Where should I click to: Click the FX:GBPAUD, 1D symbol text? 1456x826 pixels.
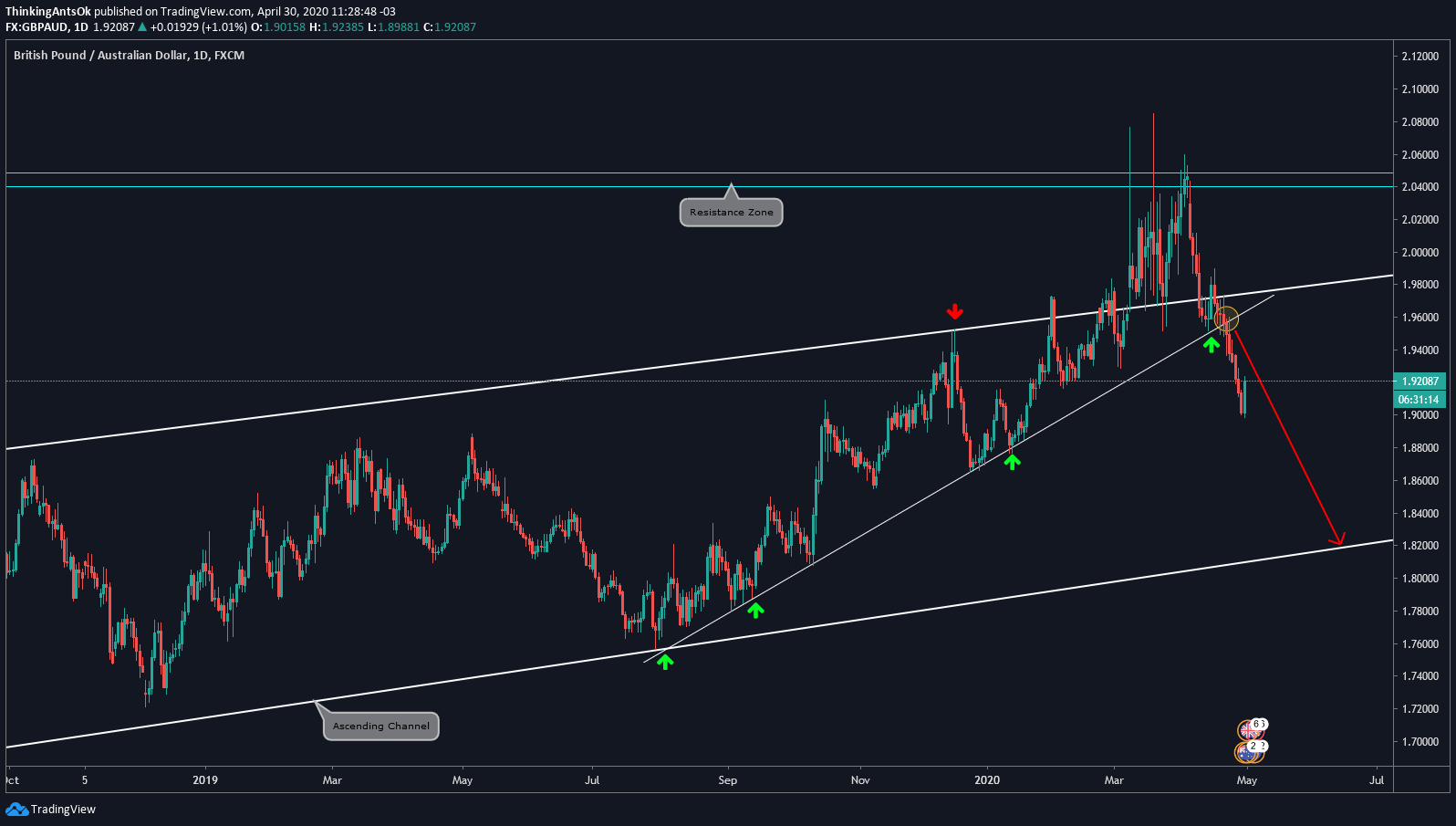pyautogui.click(x=47, y=27)
